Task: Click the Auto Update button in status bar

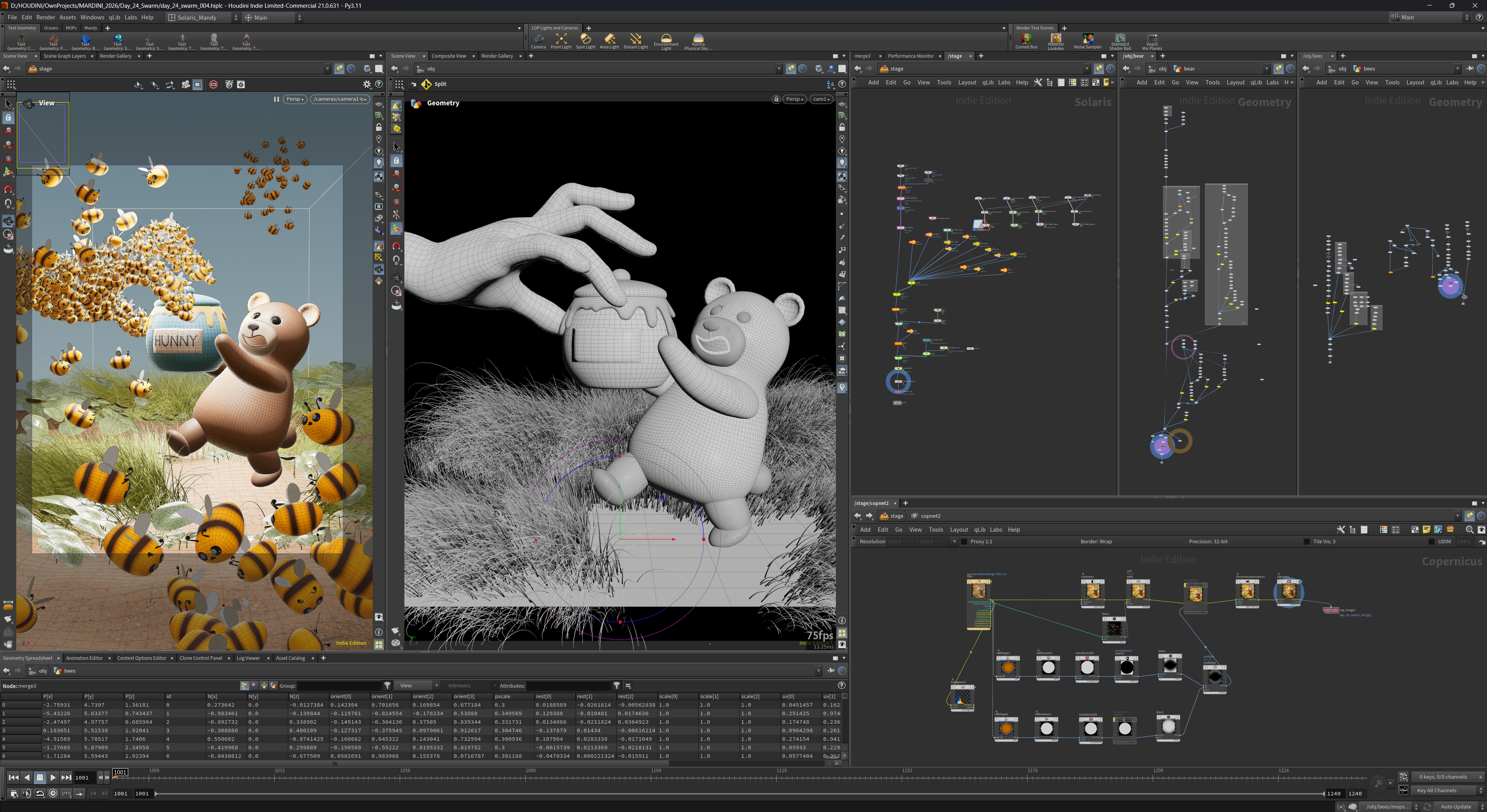Action: [1455, 807]
